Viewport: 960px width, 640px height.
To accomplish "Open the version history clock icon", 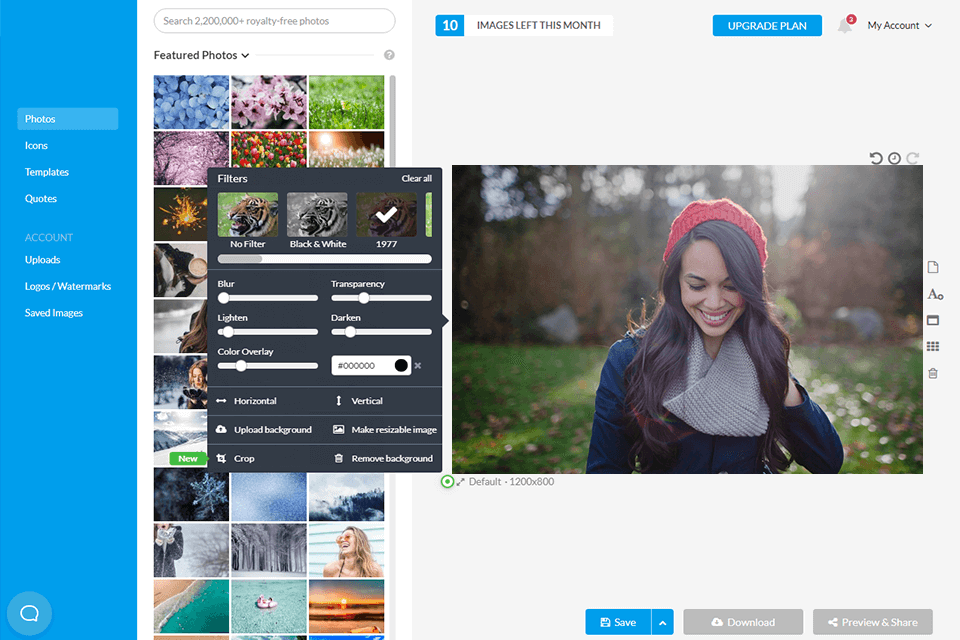I will click(894, 158).
